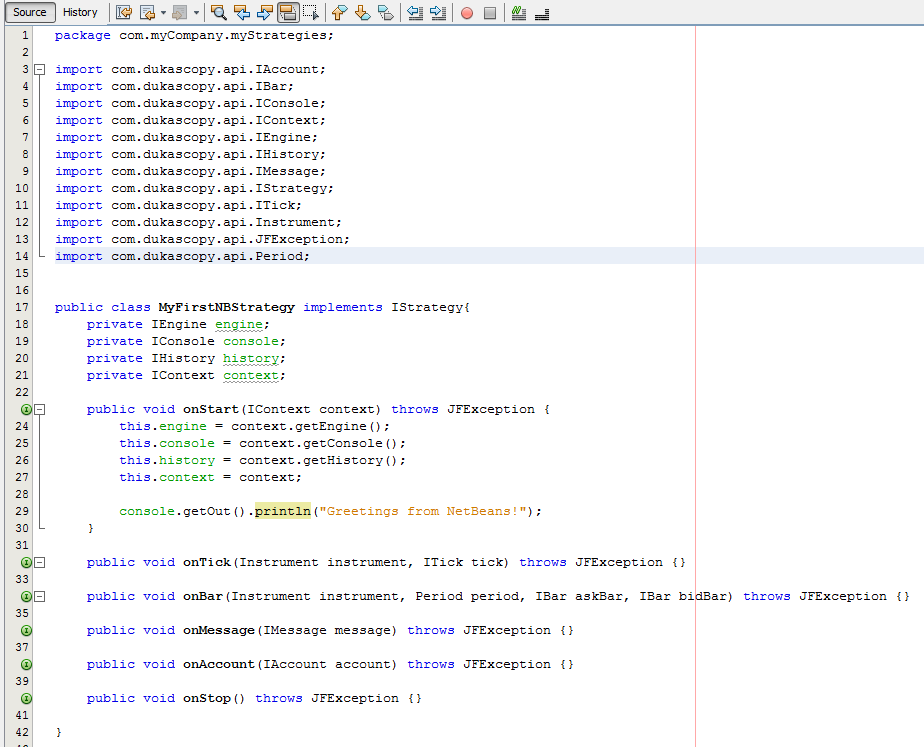Click ITick tick parameter in onTick

[463, 562]
